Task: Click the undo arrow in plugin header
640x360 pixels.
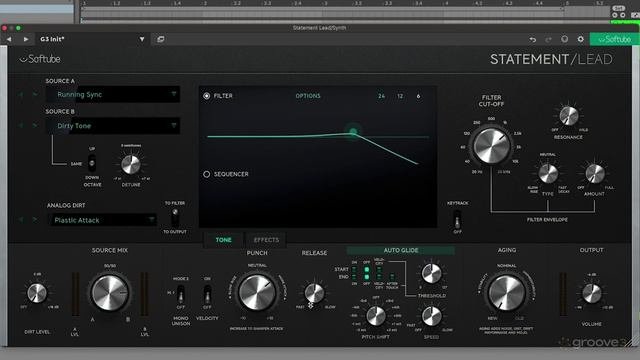Action: [533, 39]
